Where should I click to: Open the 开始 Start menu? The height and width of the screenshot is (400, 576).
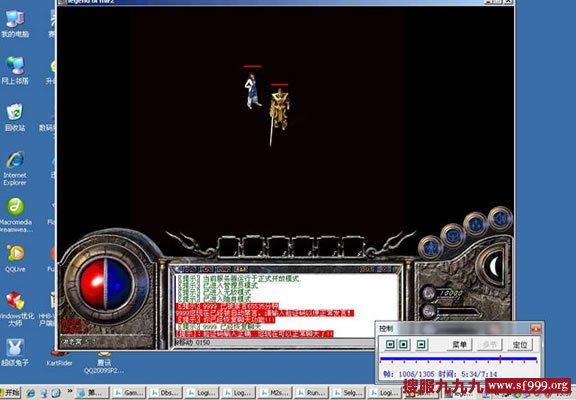10,393
